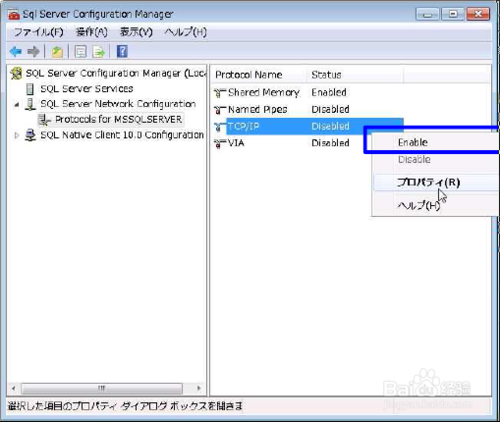Viewport: 500px width, 422px height.
Task: Click the TCP/IP protocol icon
Action: [220, 126]
